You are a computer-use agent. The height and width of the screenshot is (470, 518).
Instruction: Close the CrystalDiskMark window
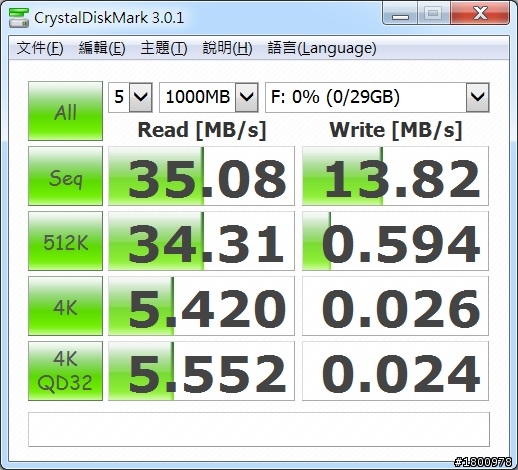tap(480, 13)
